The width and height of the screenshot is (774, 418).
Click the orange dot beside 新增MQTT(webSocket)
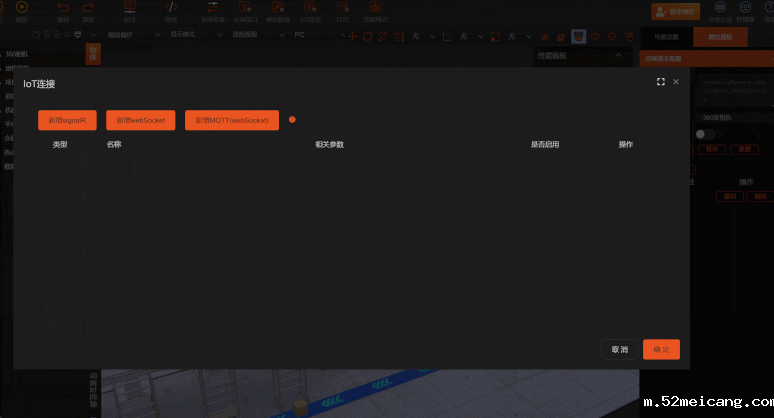[x=292, y=120]
